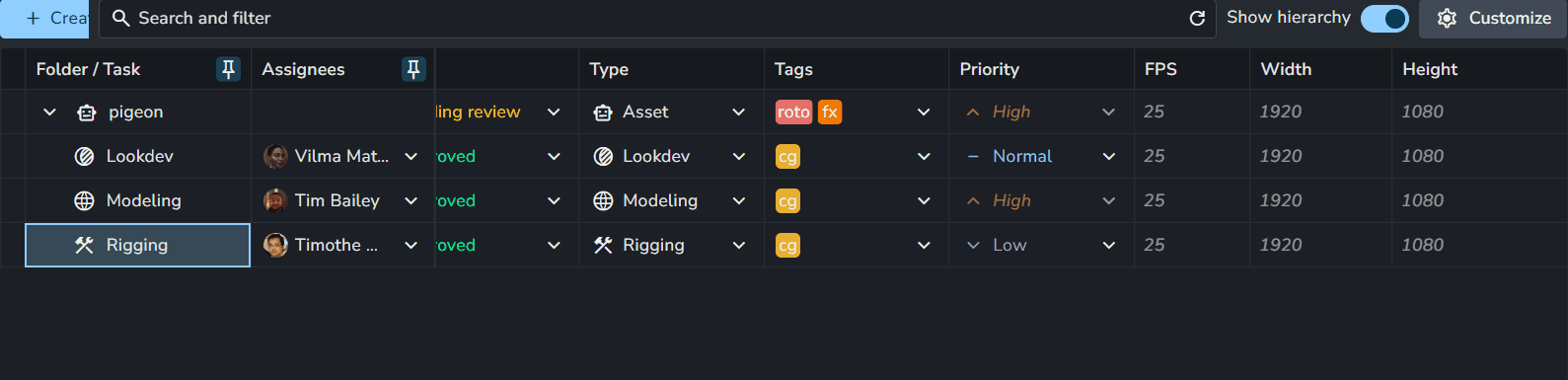Click the Tags column header
The width and height of the screenshot is (1568, 380).
793,69
